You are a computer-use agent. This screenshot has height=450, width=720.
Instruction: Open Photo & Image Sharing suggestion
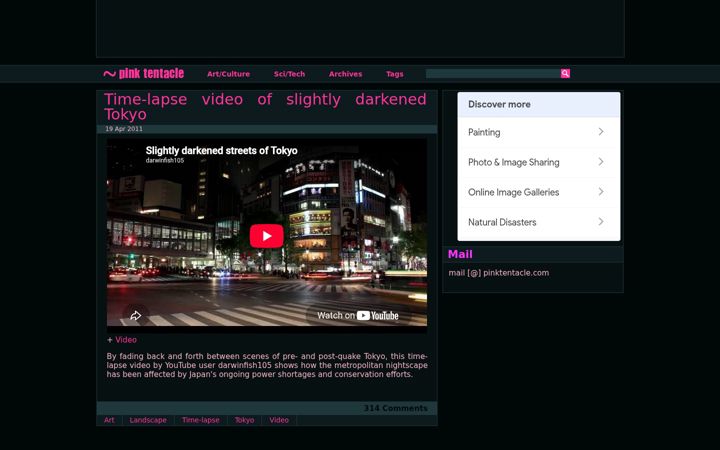539,162
